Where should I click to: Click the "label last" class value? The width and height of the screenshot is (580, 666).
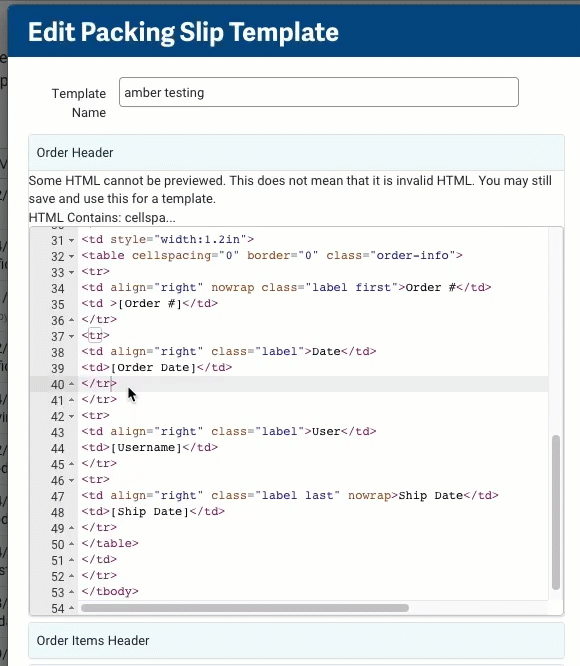tap(298, 495)
